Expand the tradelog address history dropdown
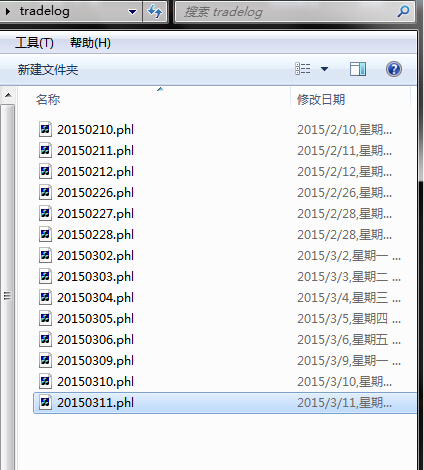Image resolution: width=424 pixels, height=470 pixels. point(133,12)
